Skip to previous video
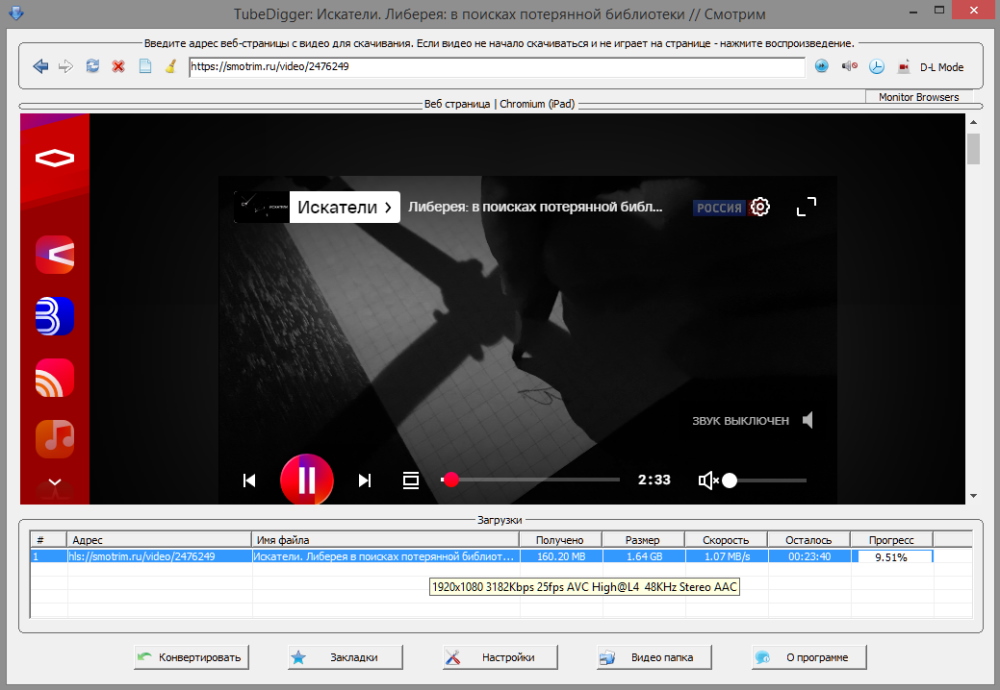 tap(249, 480)
